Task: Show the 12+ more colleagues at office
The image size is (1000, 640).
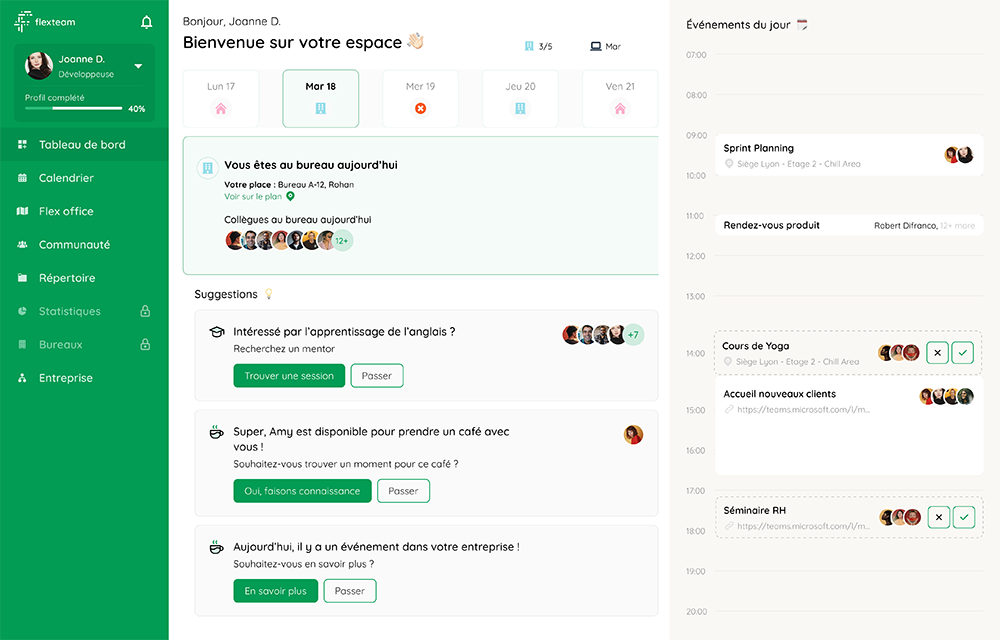Action: [x=341, y=241]
